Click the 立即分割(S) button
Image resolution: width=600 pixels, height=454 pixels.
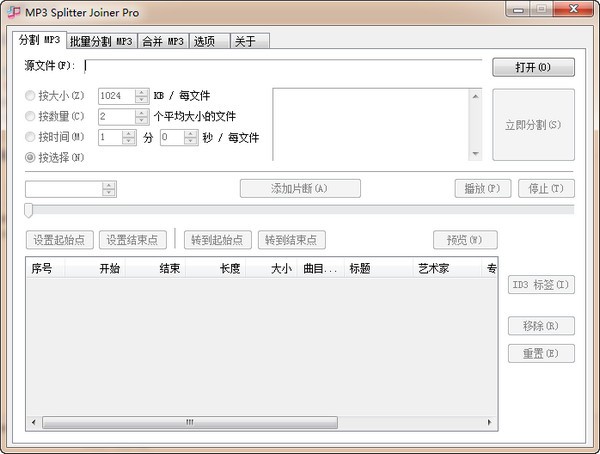(x=533, y=125)
